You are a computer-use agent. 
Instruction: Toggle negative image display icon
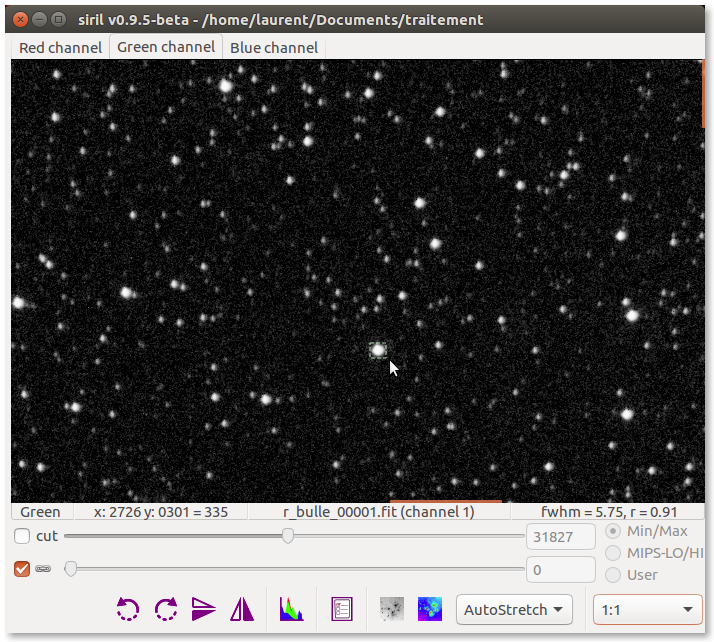tap(392, 609)
